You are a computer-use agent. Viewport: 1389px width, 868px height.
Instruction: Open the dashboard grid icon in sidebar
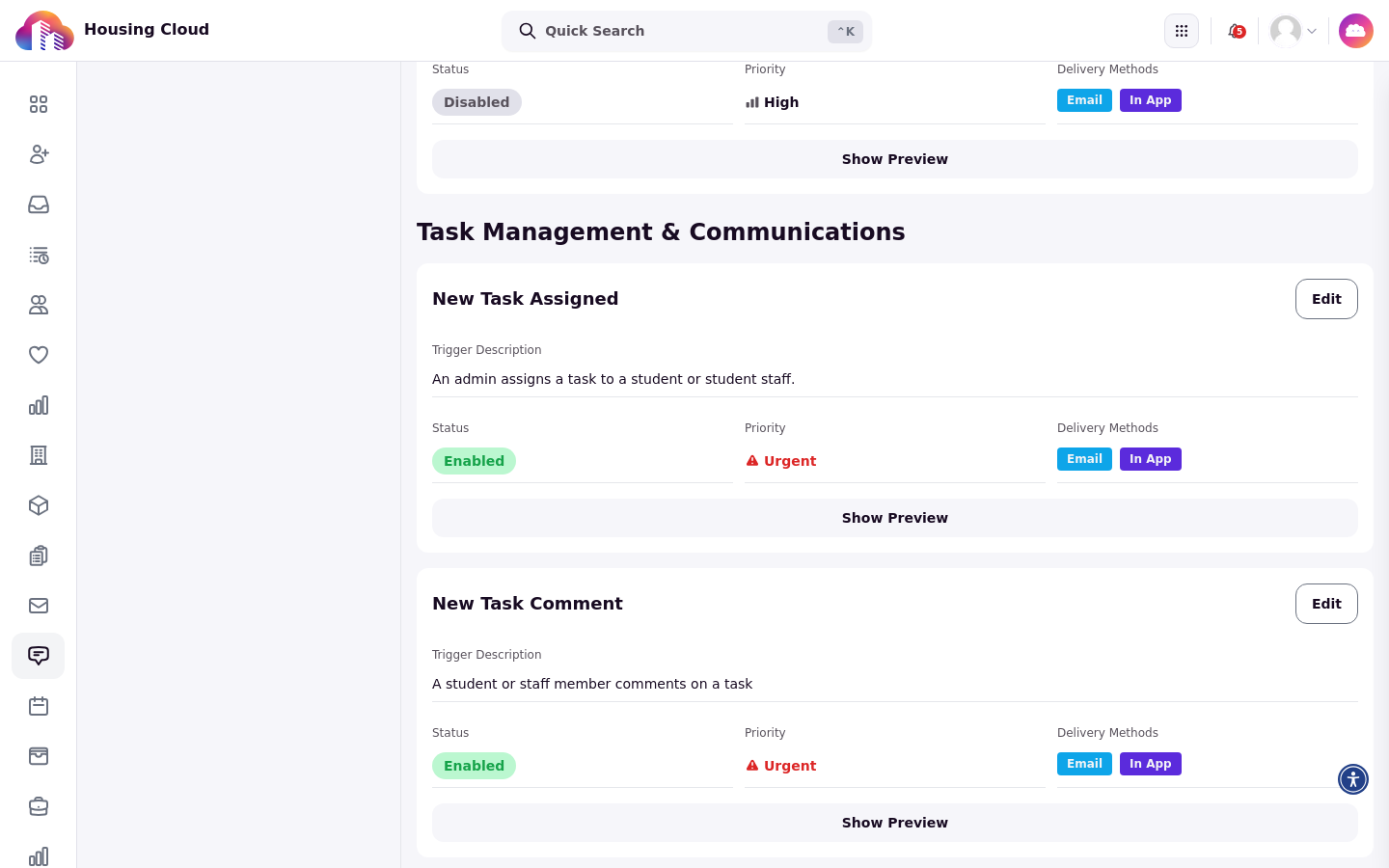pos(39,104)
